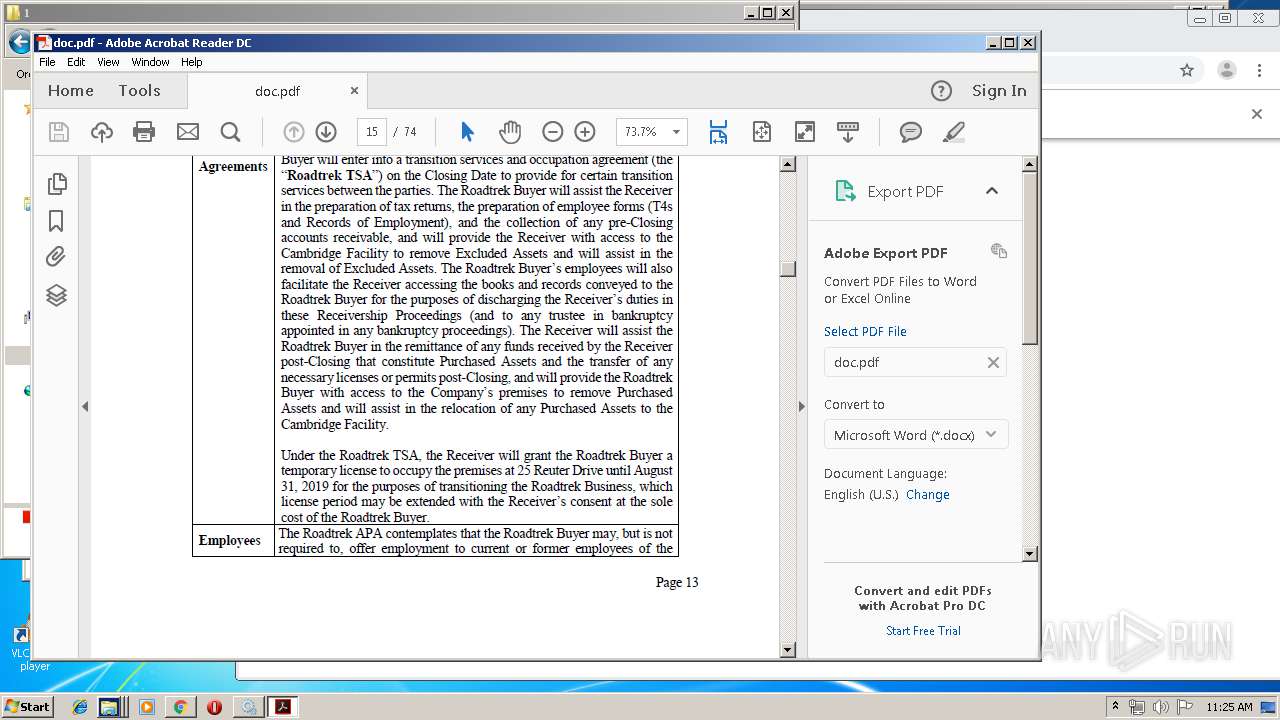This screenshot has width=1280, height=720.
Task: Open Internet Explorer taskbar icon
Action: pyautogui.click(x=80, y=707)
